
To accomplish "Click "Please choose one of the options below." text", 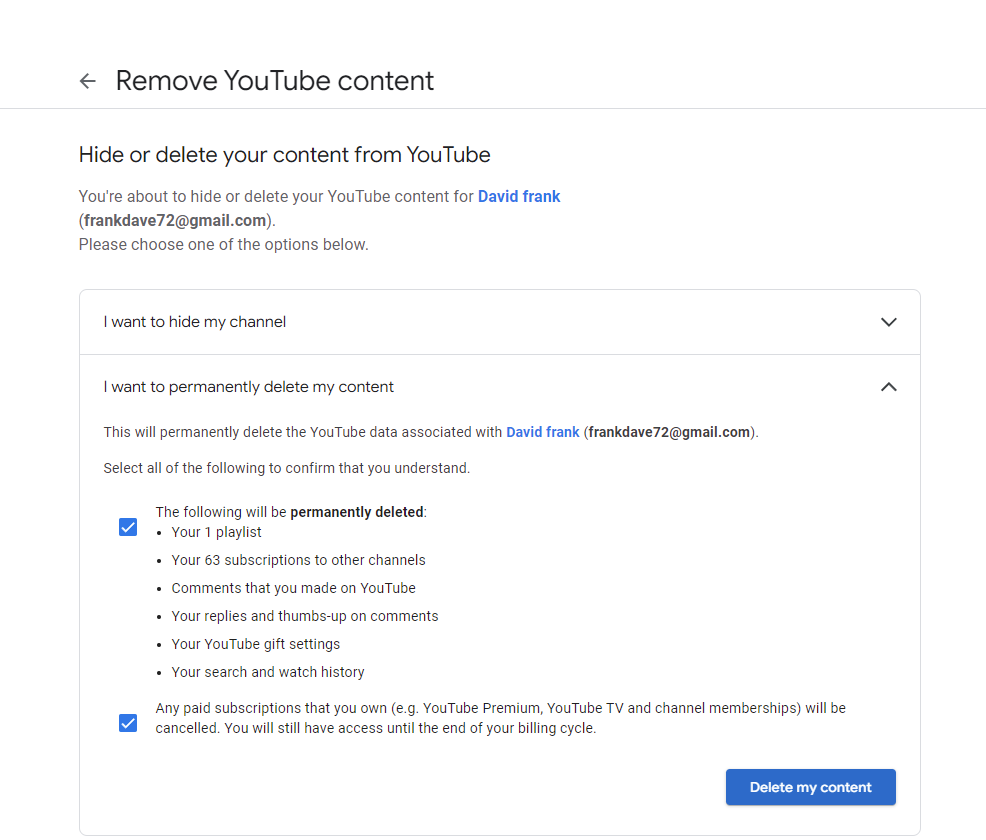I will pos(223,245).
